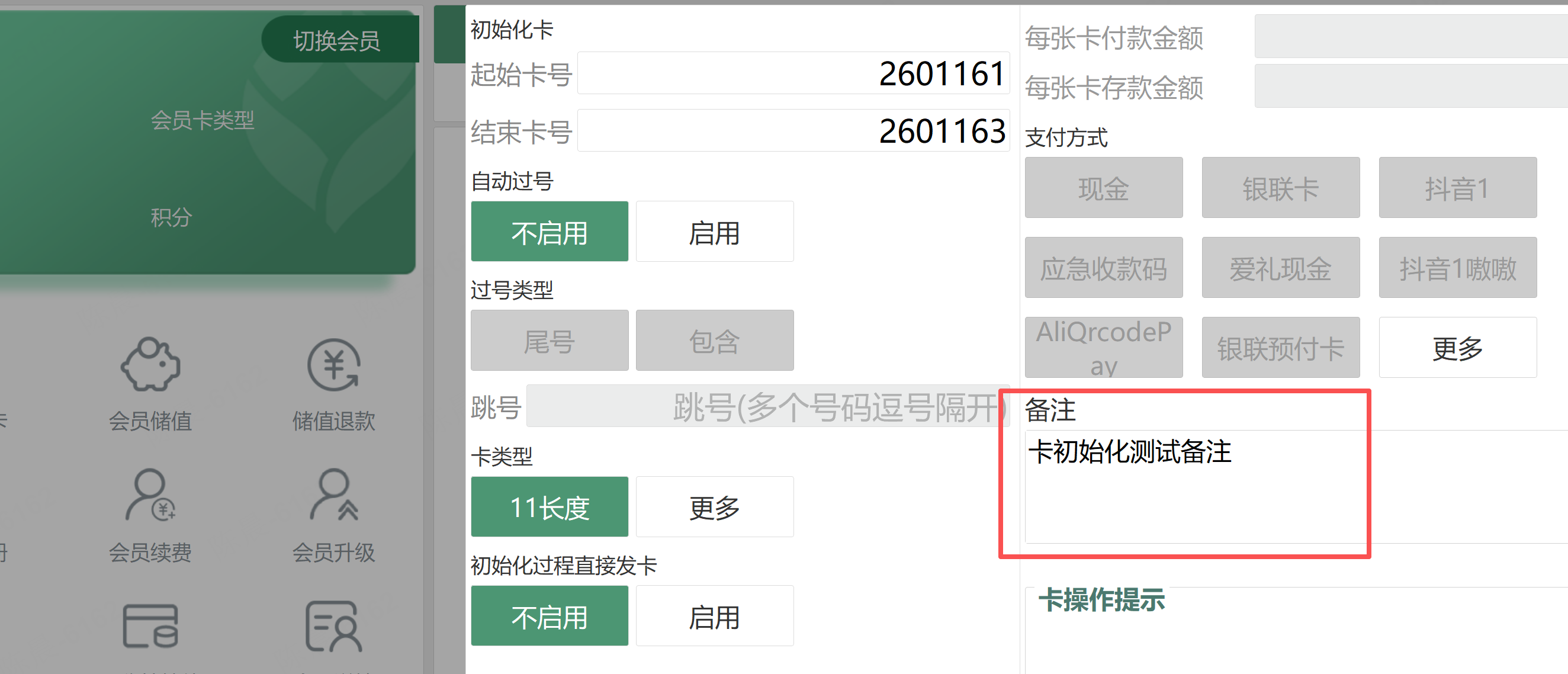Choose 现金 payment method
Screen dimensions: 1568x674
1103,188
